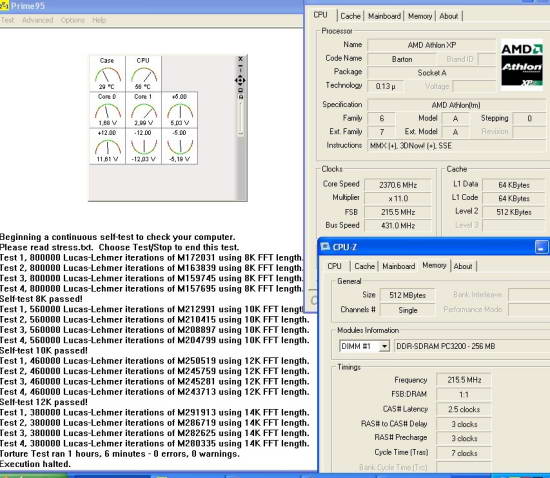Click the Test 4 M280335 14K FFT line
Image resolution: width=550 pixels, height=478 pixels.
(x=155, y=443)
